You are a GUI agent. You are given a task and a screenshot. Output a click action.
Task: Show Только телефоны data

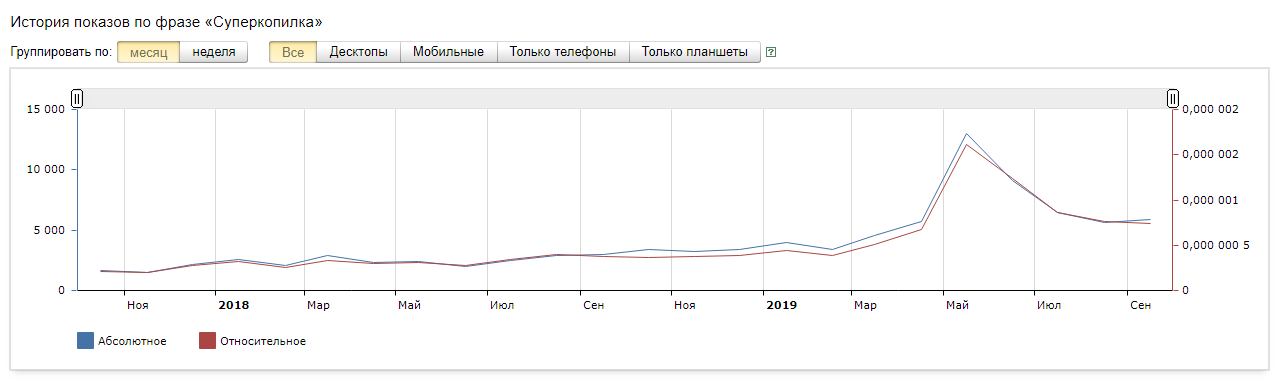[563, 52]
